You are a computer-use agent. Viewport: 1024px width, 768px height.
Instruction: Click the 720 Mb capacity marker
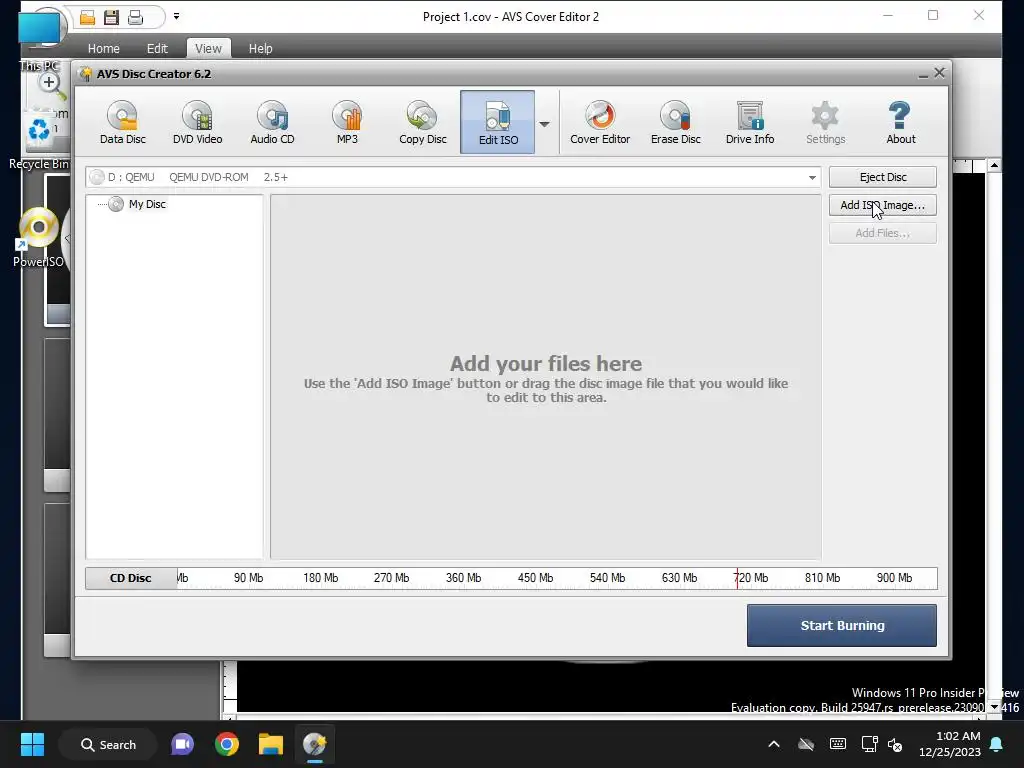tap(750, 578)
